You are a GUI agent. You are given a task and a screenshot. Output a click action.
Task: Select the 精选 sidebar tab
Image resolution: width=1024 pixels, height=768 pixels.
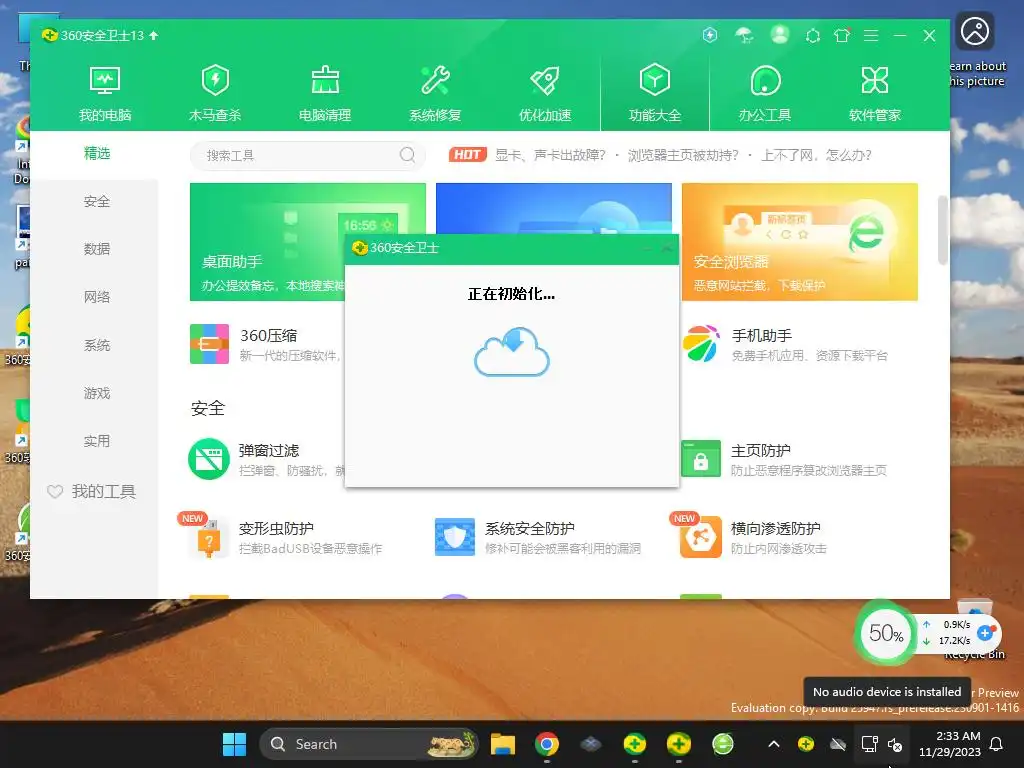(97, 153)
